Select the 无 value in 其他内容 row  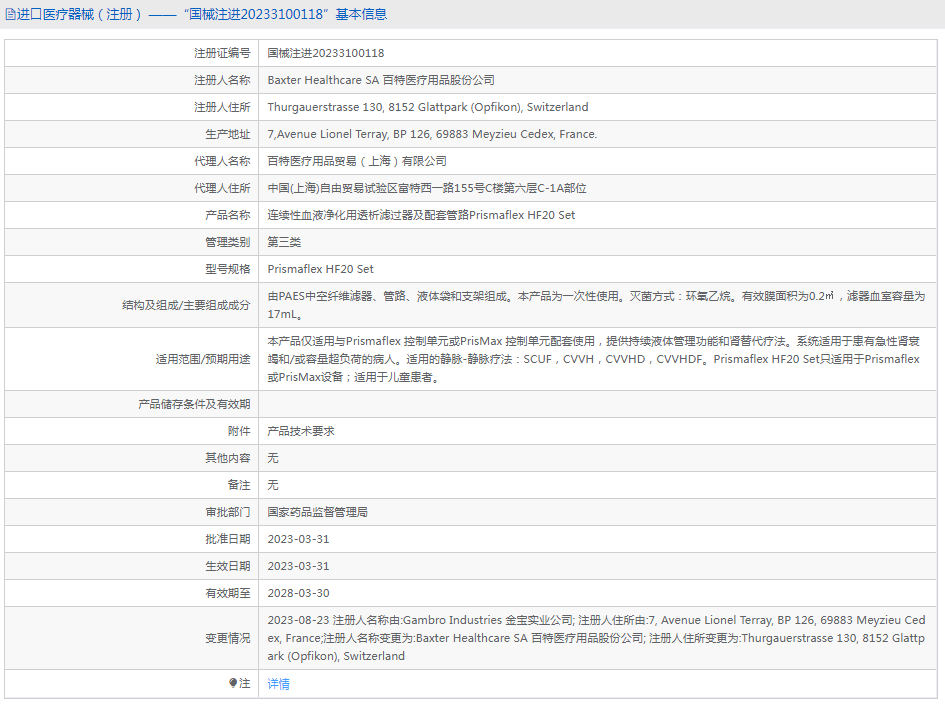click(273, 459)
